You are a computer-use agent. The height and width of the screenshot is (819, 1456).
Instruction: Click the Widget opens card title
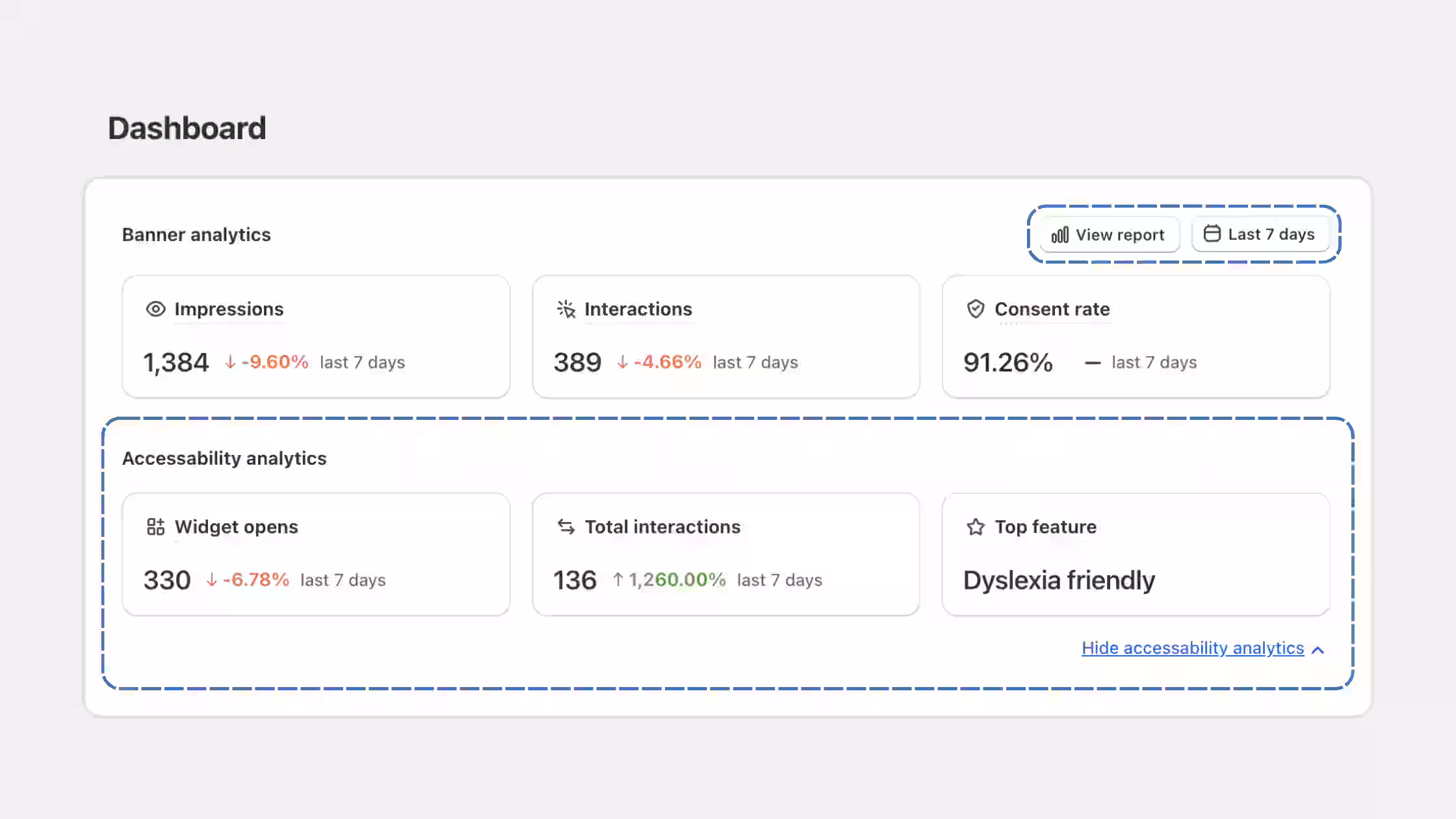[237, 526]
